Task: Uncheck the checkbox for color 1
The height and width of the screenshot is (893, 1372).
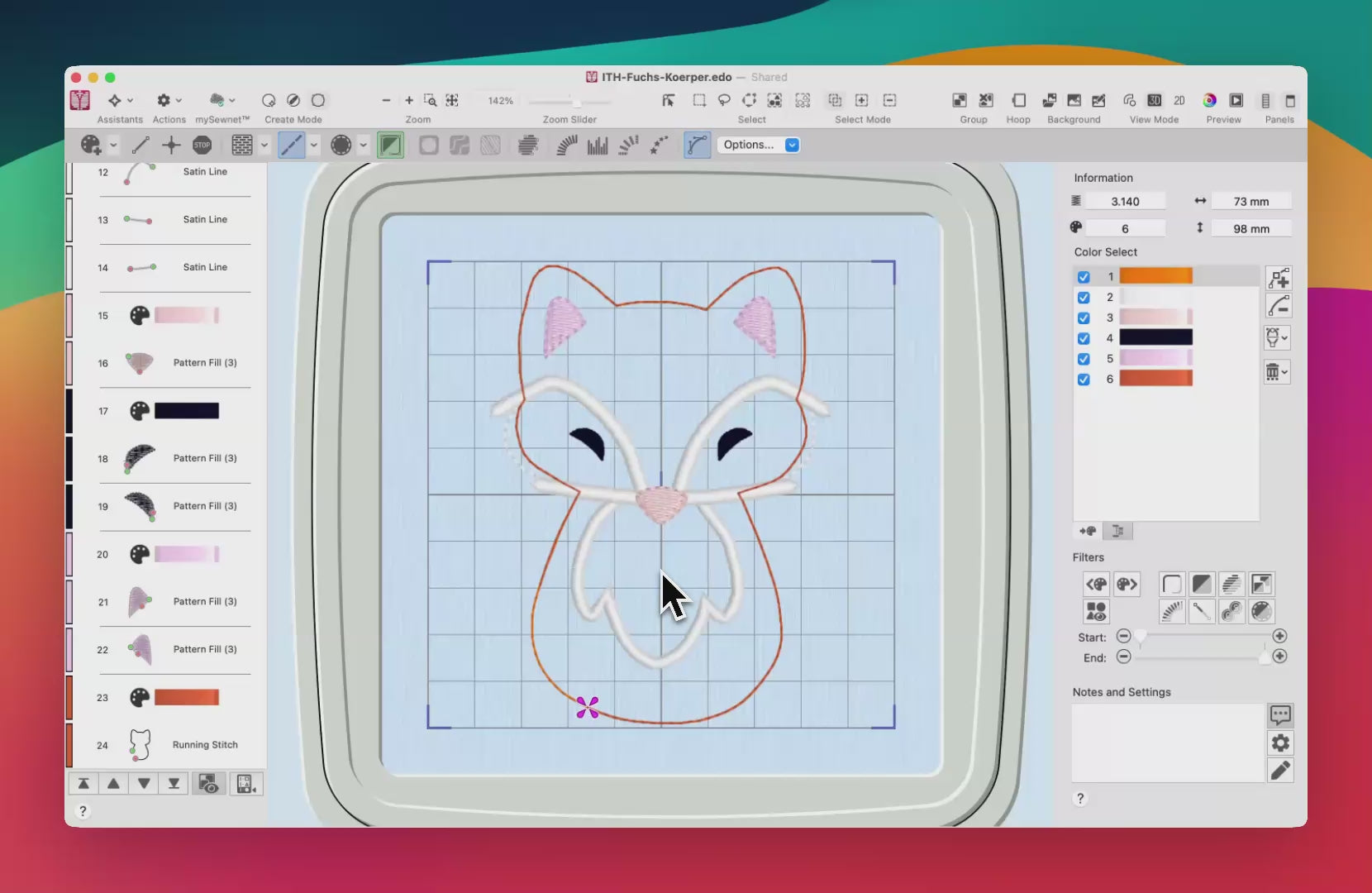Action: pos(1084,277)
